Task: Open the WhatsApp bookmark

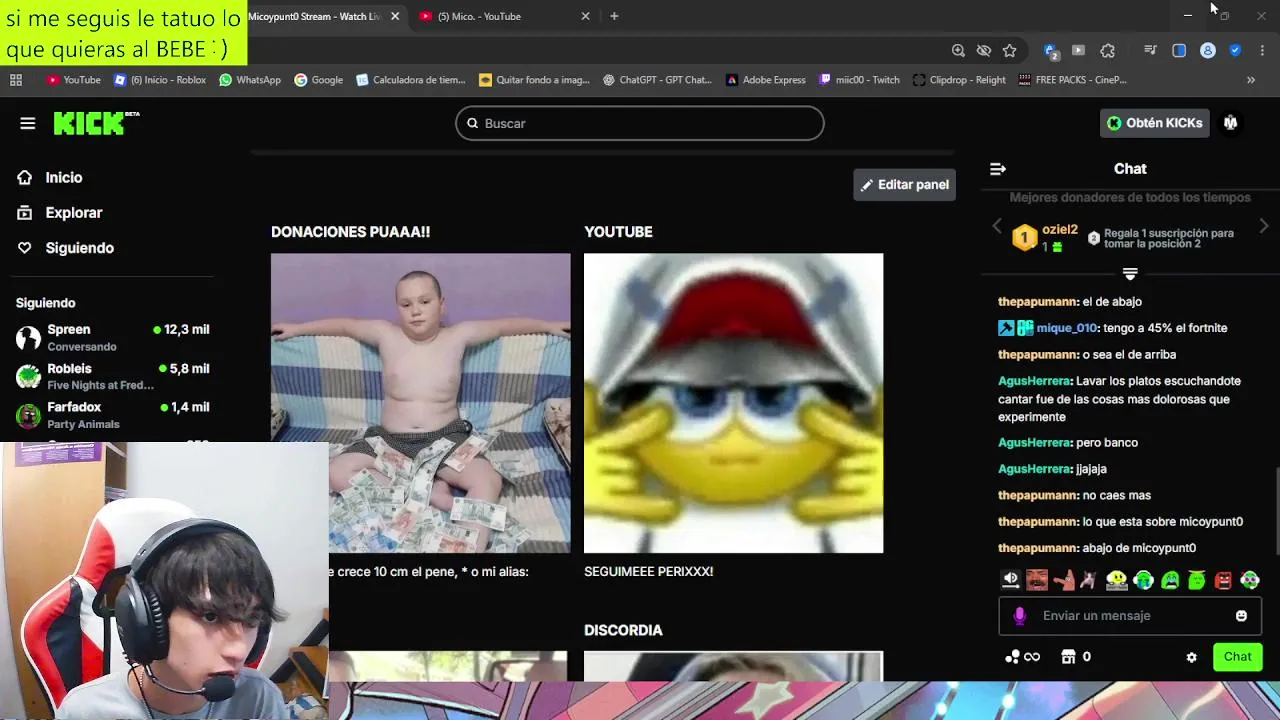Action: click(x=250, y=80)
